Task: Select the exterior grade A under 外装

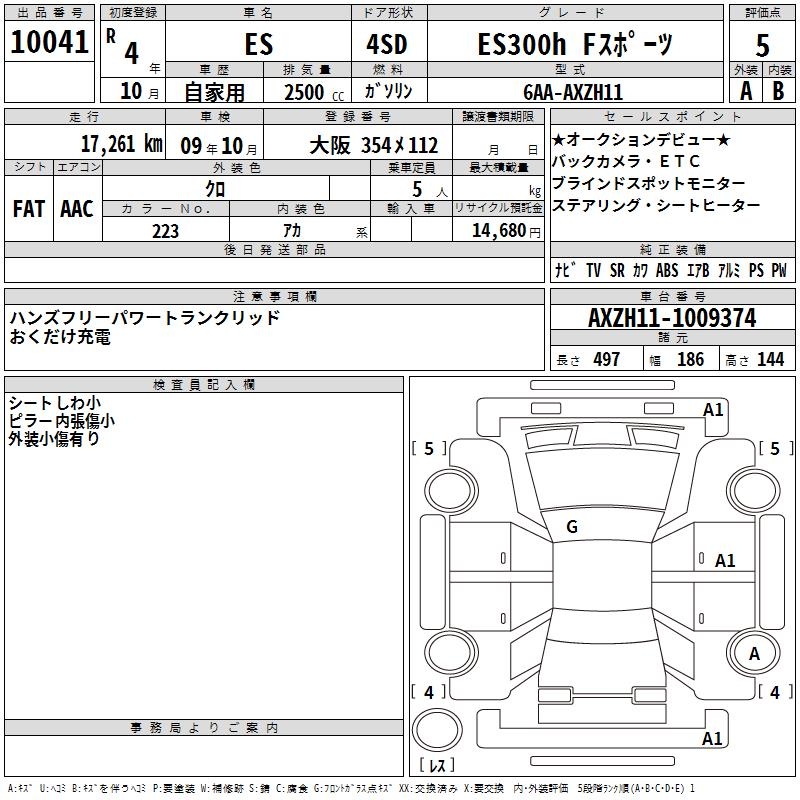Action: (746, 91)
